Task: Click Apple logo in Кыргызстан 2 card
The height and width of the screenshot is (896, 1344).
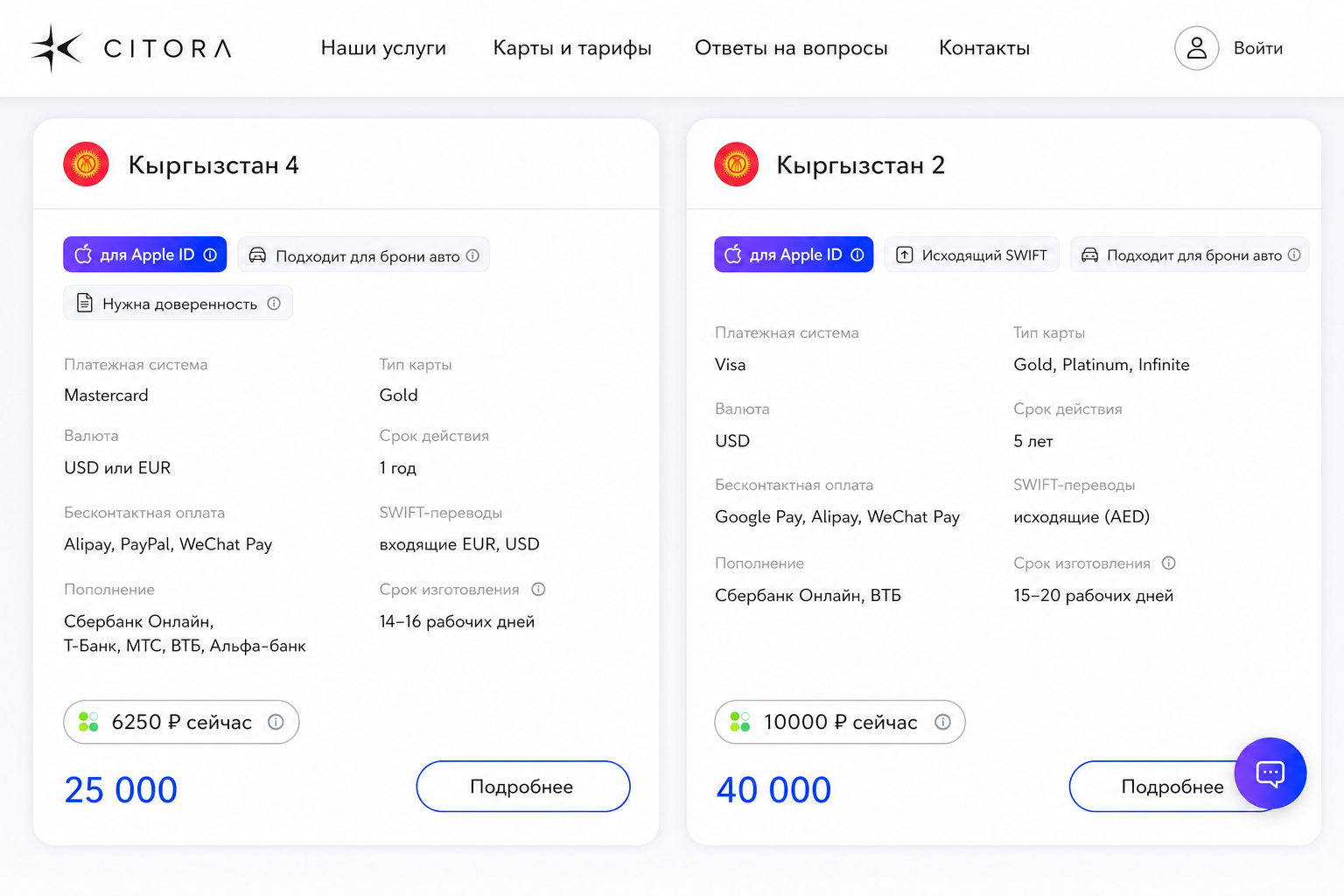Action: point(733,255)
